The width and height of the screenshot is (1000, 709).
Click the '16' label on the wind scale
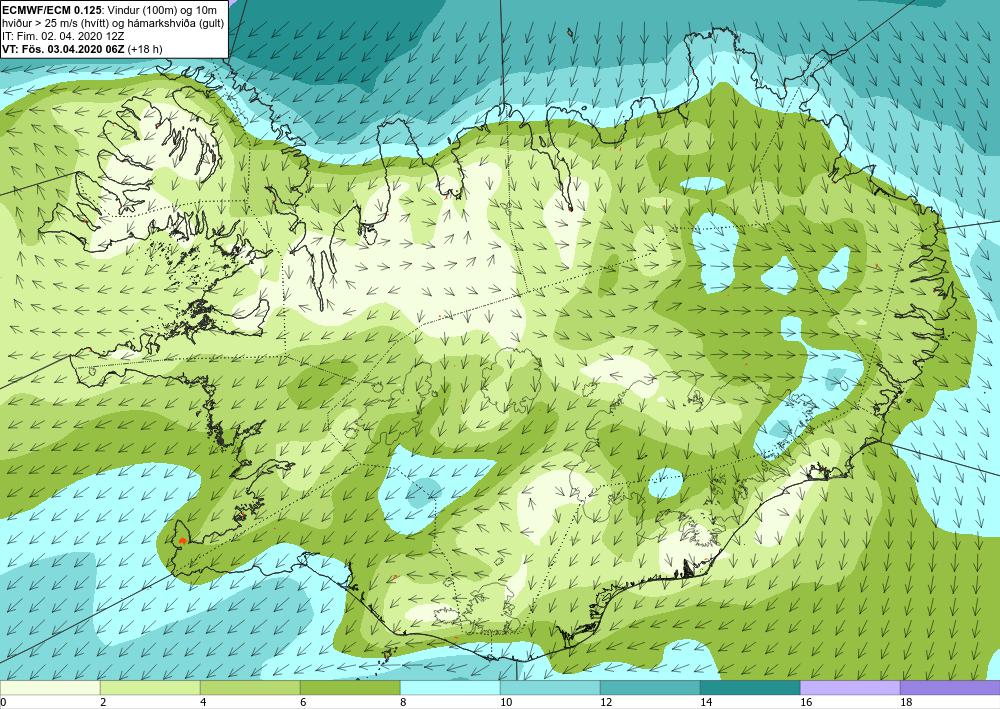click(x=806, y=703)
